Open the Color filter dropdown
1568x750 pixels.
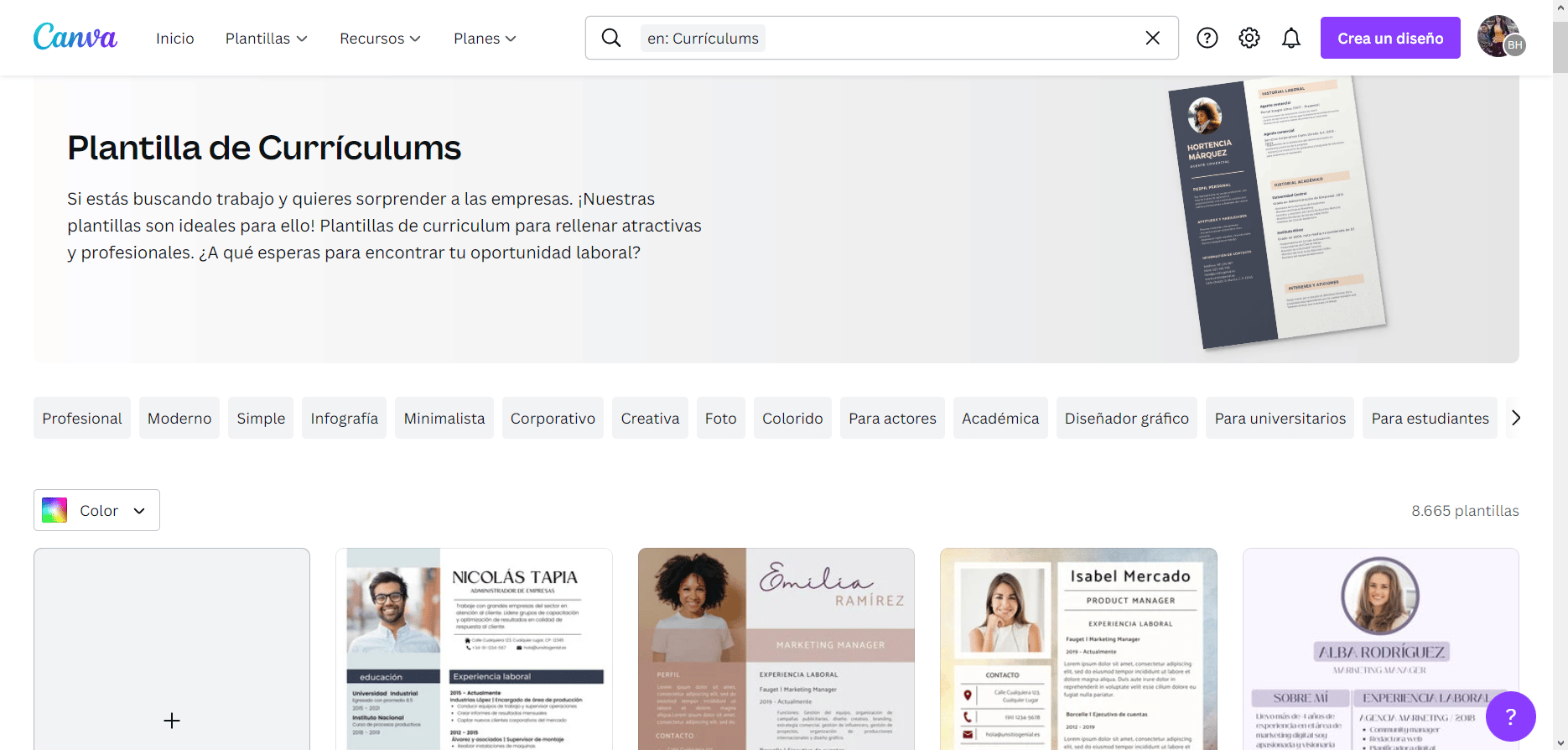pos(96,510)
